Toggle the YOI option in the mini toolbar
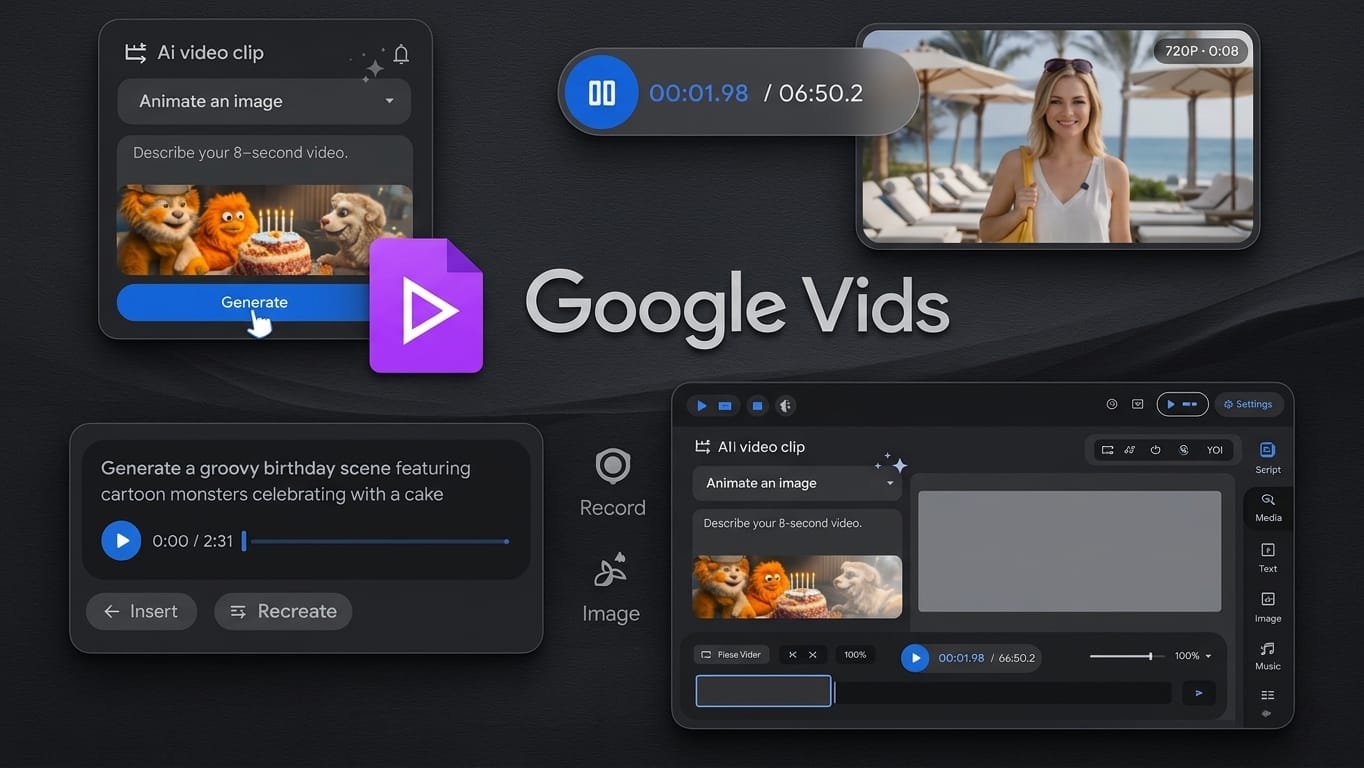Screen dimensions: 1364x768 tap(1215, 450)
